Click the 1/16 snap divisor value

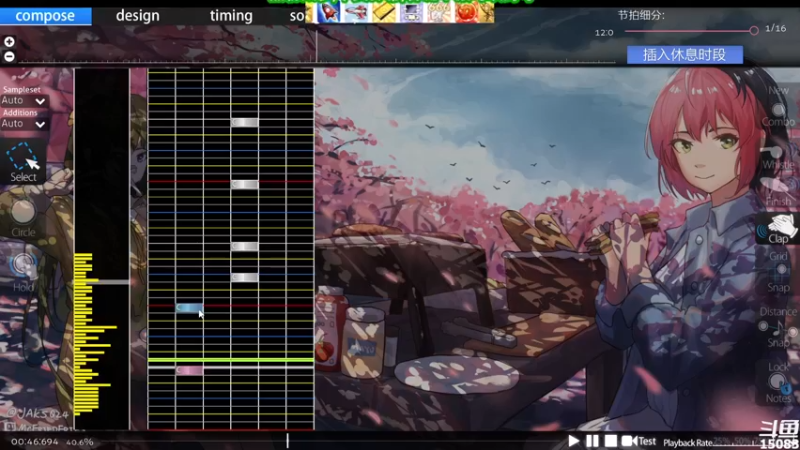pyautogui.click(x=776, y=29)
